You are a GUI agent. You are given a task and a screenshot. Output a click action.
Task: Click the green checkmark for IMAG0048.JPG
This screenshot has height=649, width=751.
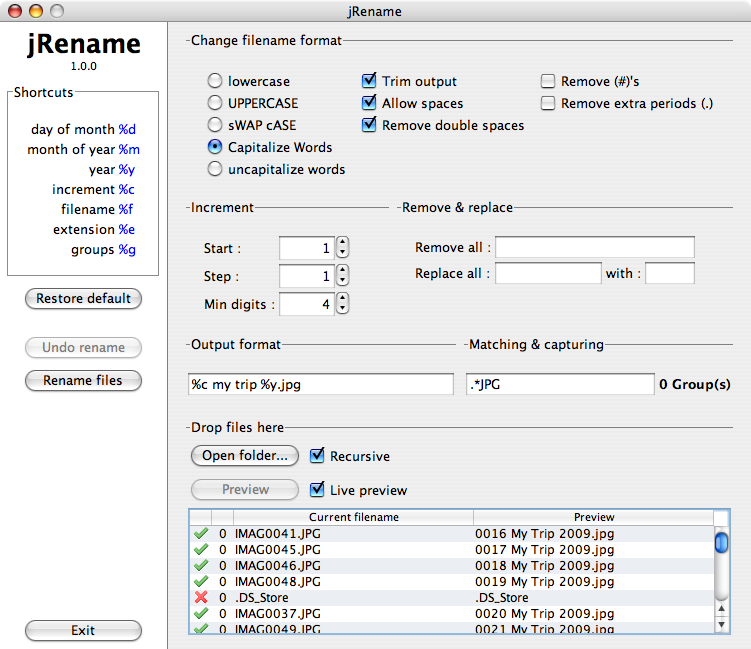tap(201, 581)
